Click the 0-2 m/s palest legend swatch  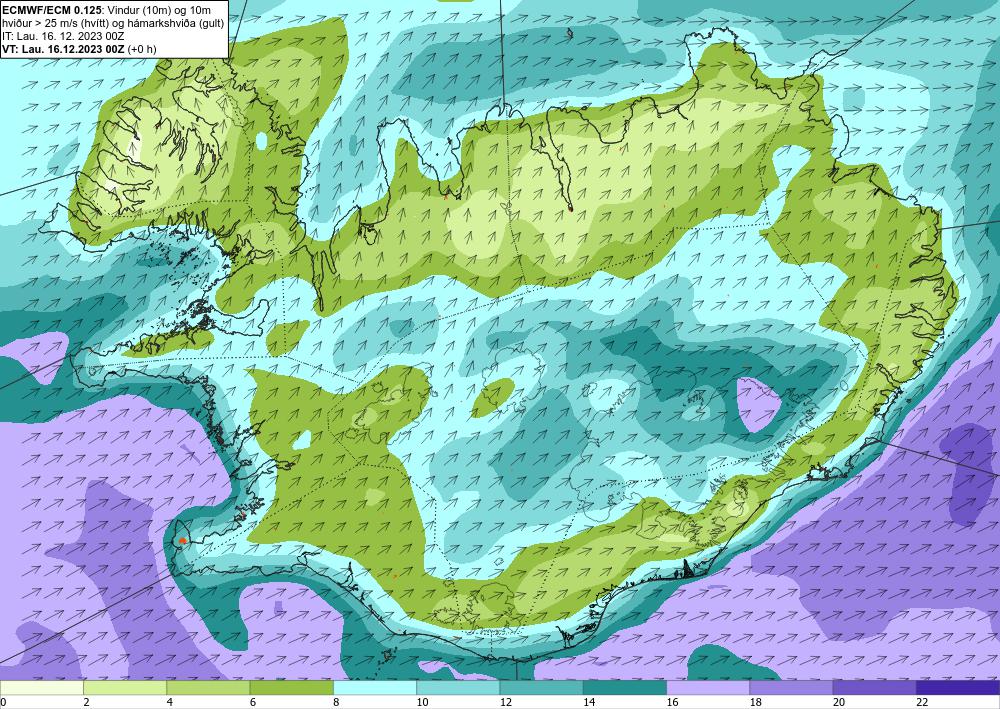(41, 687)
